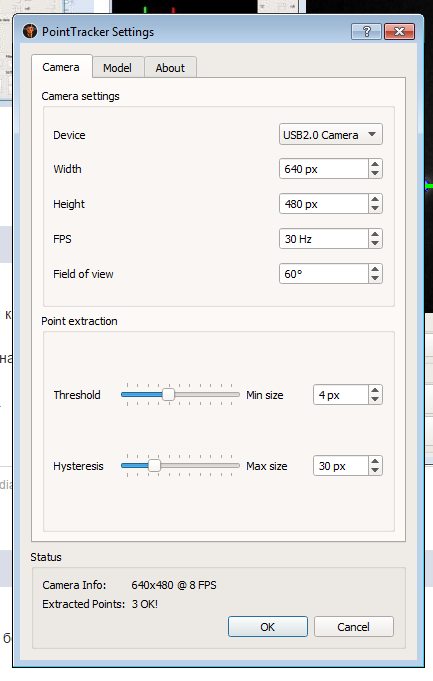Screen dimensions: 433x681
Task: Confirm settings with the OK button
Action: (268, 627)
